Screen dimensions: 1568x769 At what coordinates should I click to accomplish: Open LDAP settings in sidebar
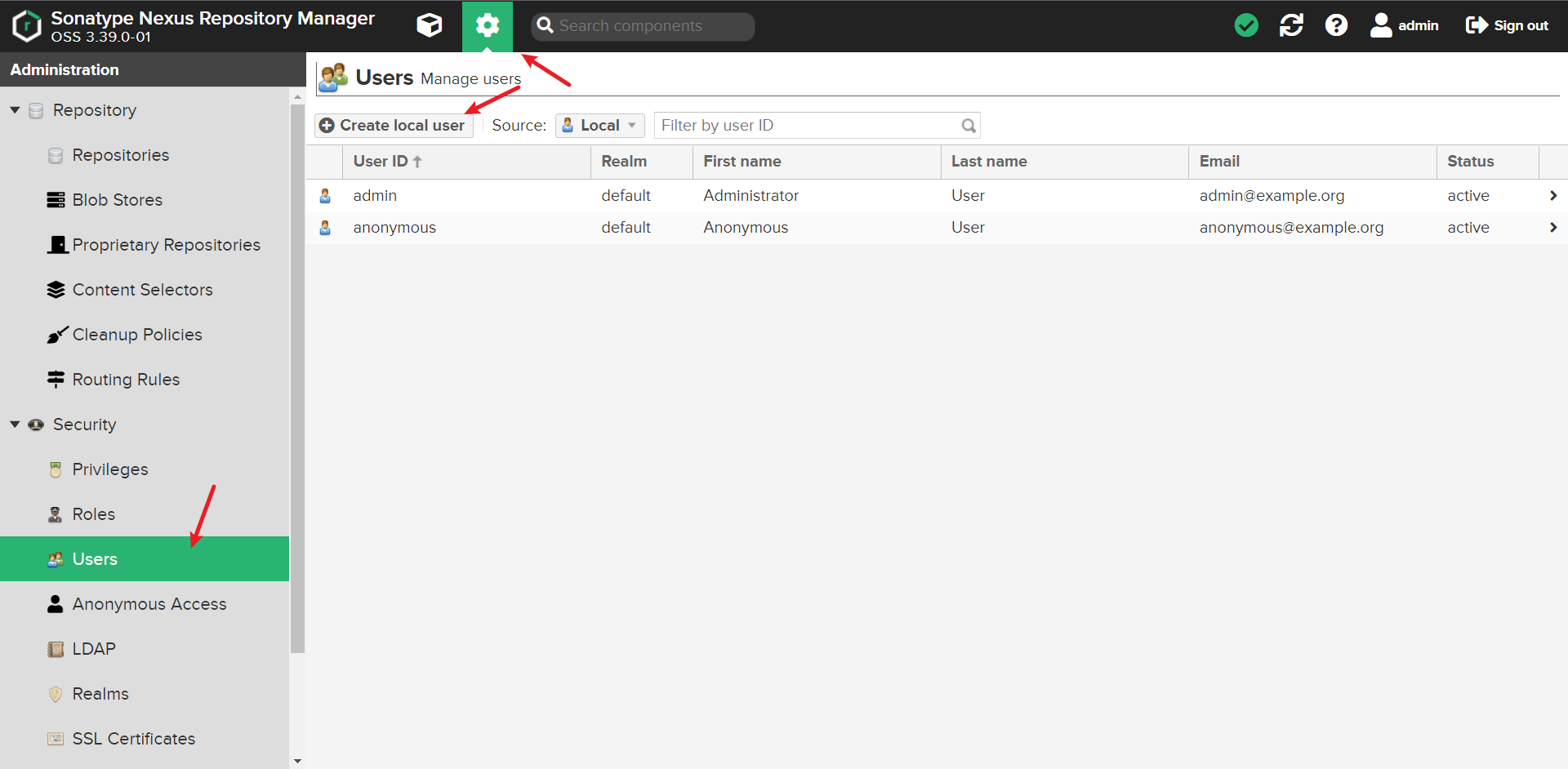[94, 649]
